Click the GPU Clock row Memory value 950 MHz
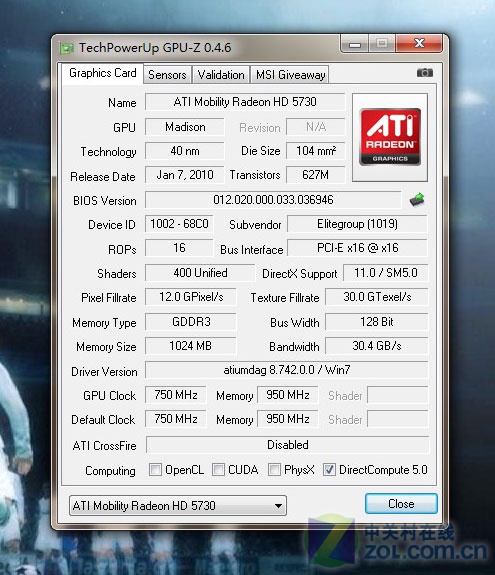This screenshot has width=495, height=575. tap(288, 395)
